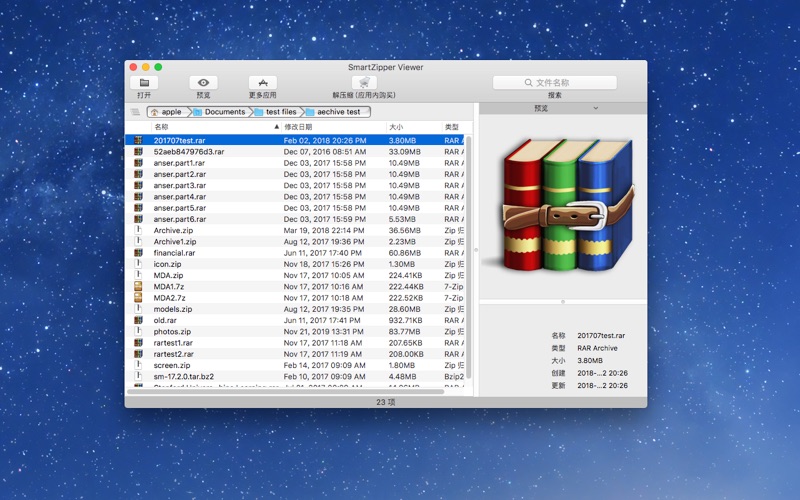
Task: Select the MDA1.7z entry
Action: [x=169, y=286]
